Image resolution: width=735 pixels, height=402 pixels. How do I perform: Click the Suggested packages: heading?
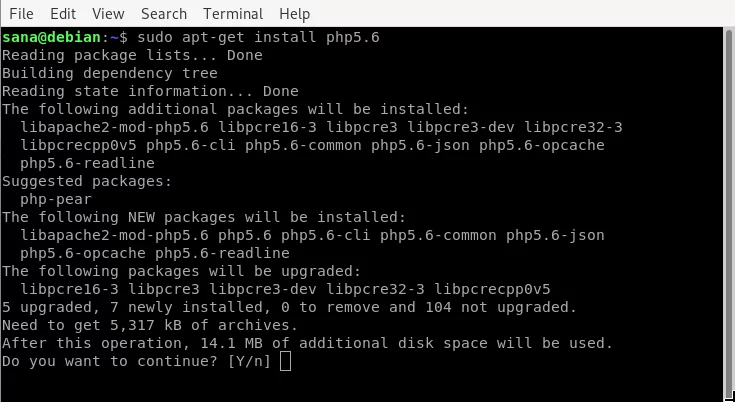click(x=87, y=181)
